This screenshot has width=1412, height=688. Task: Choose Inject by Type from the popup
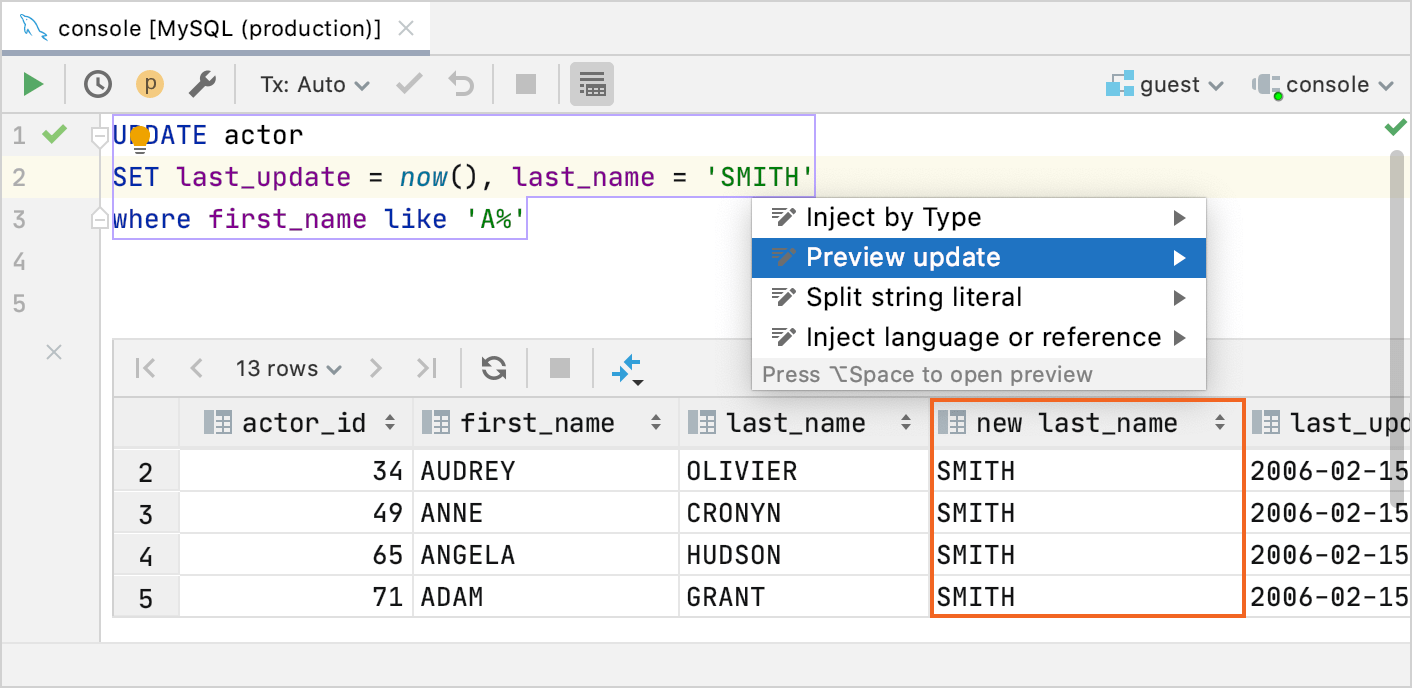tap(979, 218)
